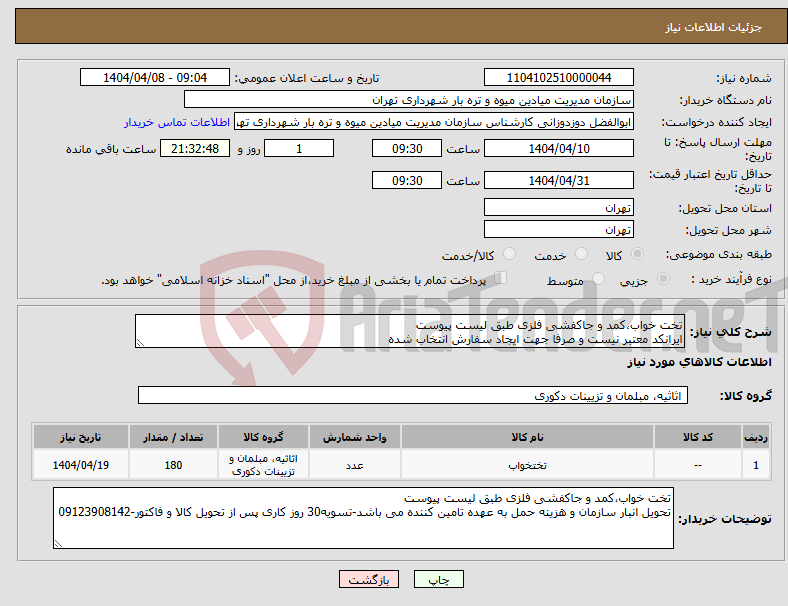The width and height of the screenshot is (788, 606).
Task: Click item name cell تختخواب
Action: (x=527, y=465)
